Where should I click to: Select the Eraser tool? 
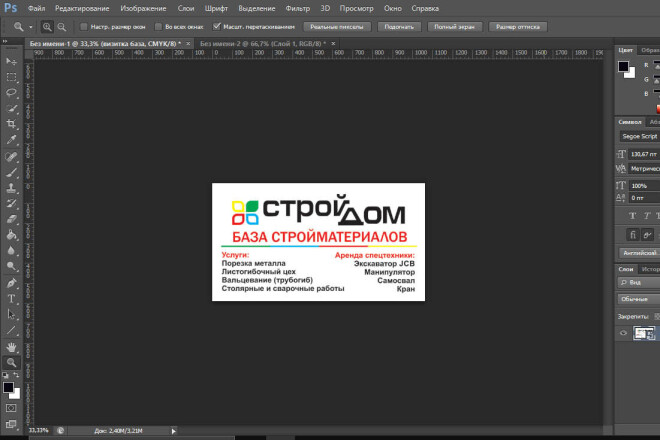11,219
